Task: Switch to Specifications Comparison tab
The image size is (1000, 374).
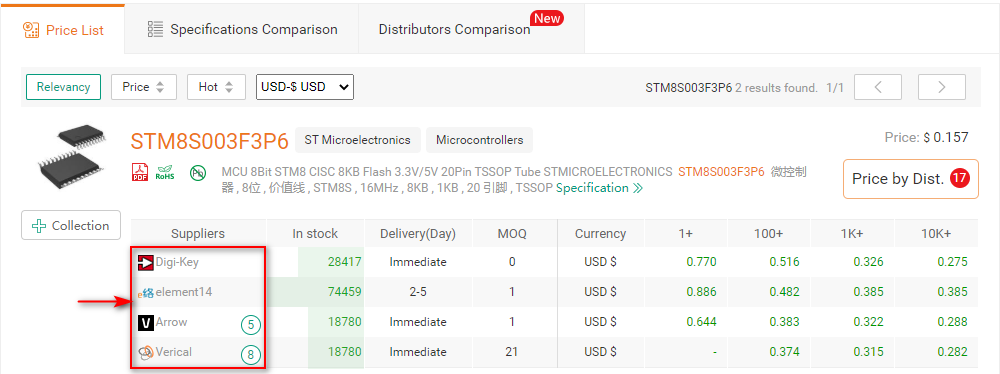Action: (x=242, y=29)
